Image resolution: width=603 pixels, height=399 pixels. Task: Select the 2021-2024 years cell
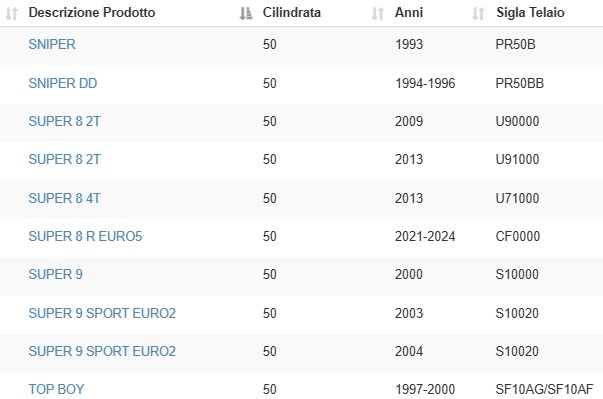[x=425, y=236]
